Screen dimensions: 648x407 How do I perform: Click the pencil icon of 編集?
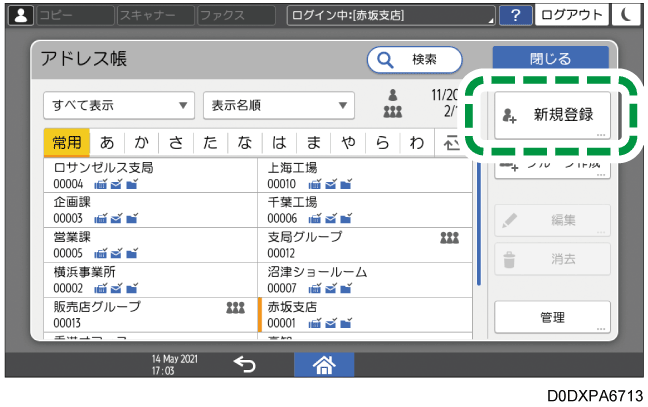(509, 220)
